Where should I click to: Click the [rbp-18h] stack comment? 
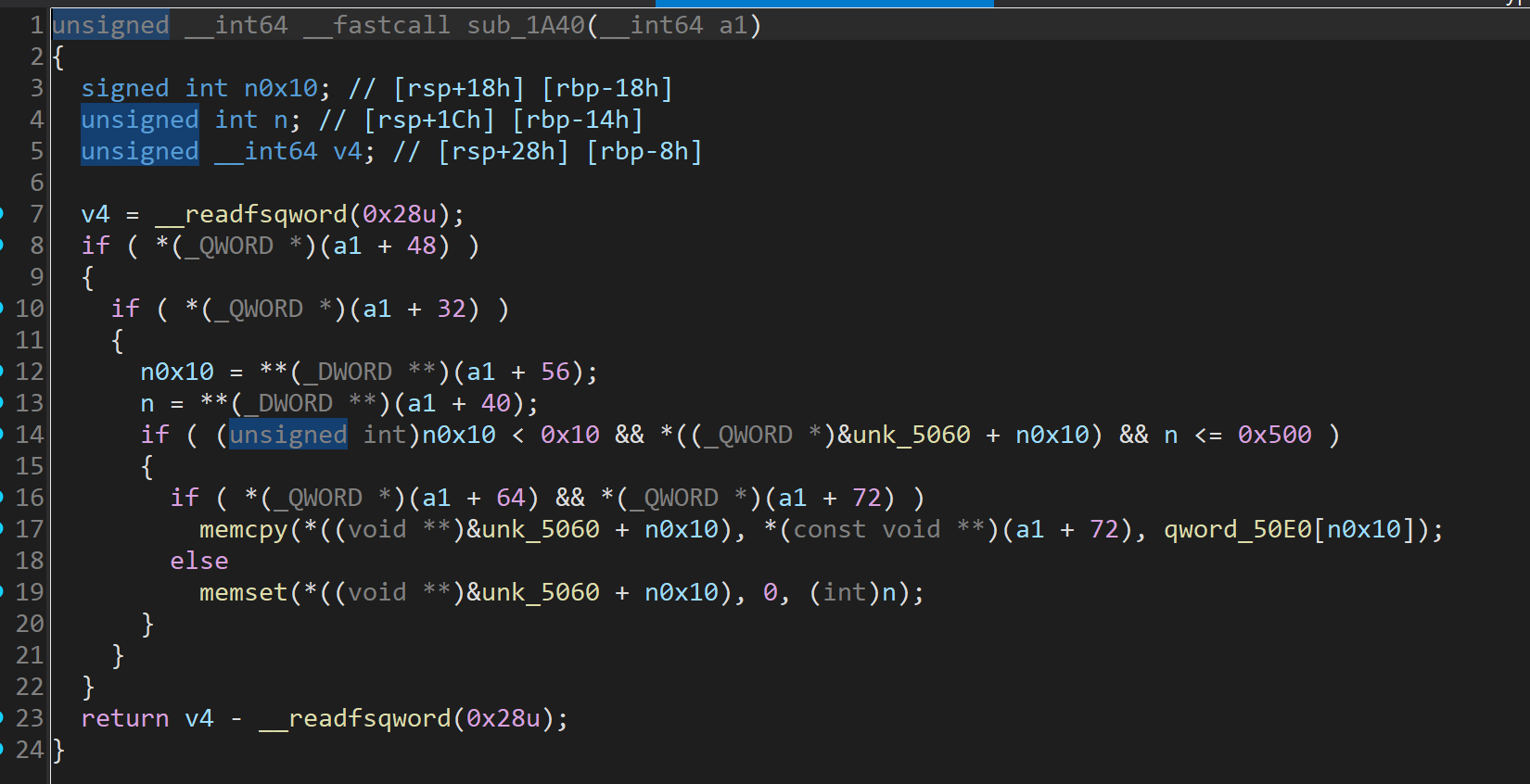pos(607,88)
